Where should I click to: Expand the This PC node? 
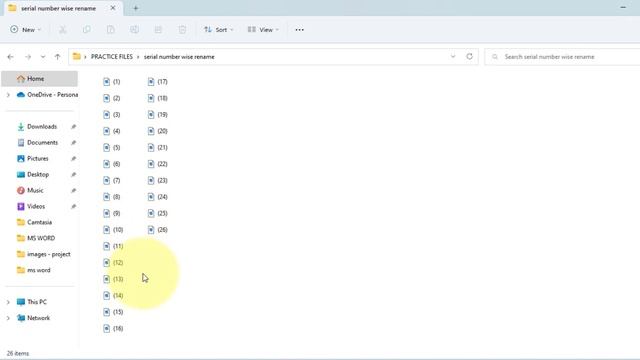click(8, 302)
